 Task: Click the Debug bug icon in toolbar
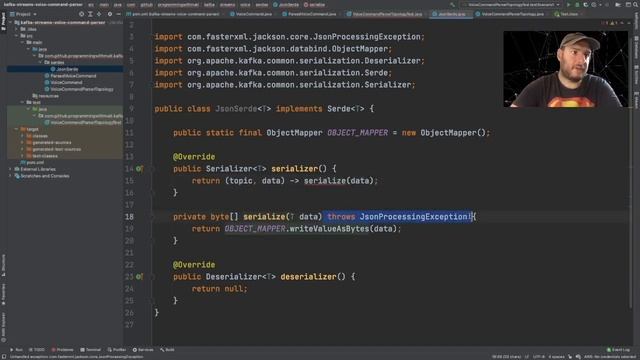[577, 4]
